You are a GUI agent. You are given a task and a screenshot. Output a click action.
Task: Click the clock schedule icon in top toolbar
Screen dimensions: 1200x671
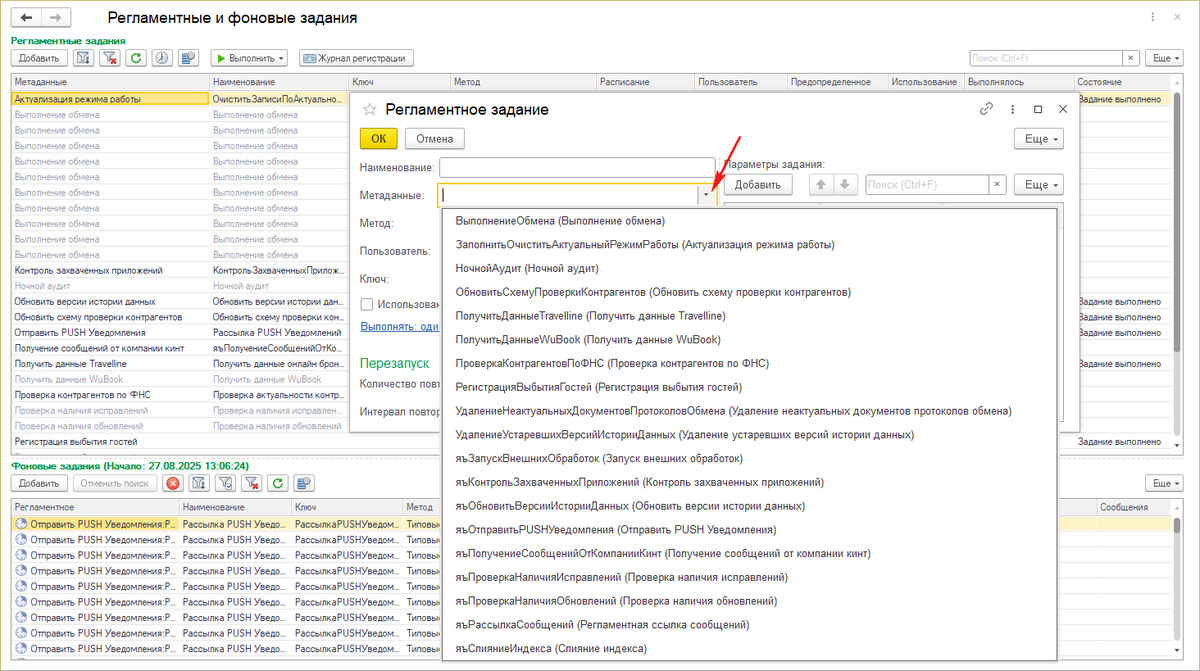161,58
